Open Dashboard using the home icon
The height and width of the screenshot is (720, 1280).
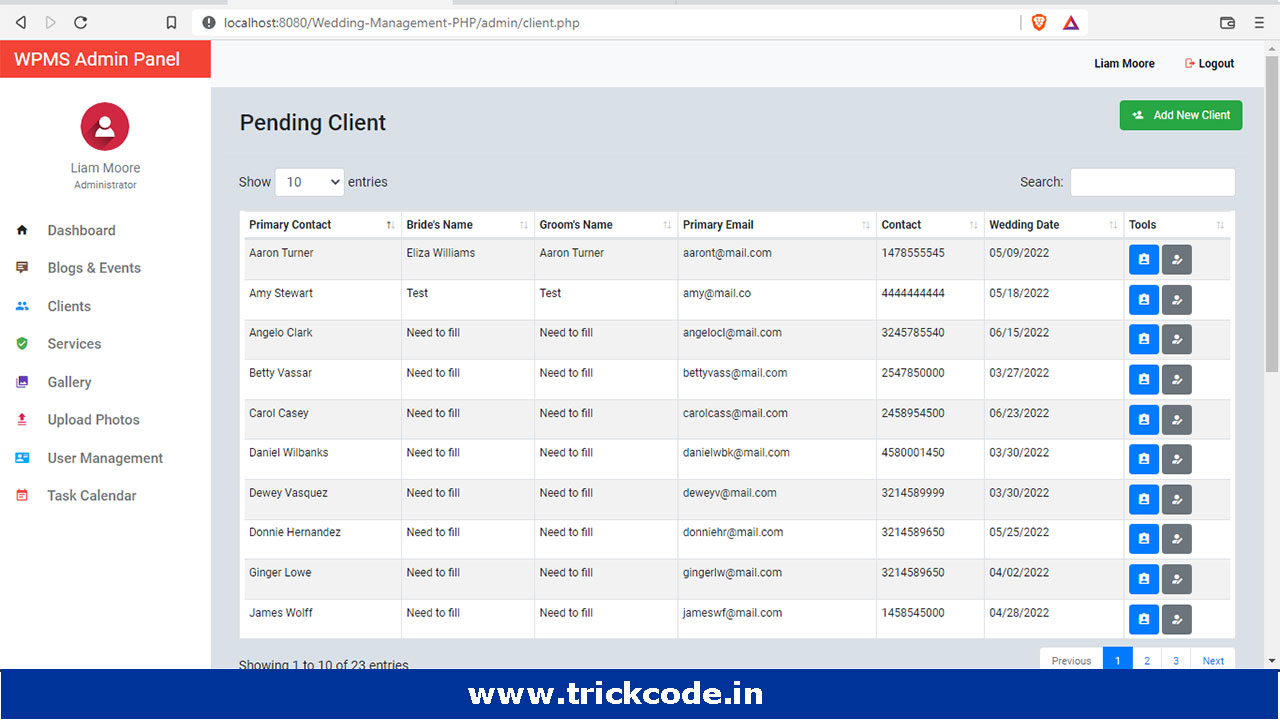(22, 230)
